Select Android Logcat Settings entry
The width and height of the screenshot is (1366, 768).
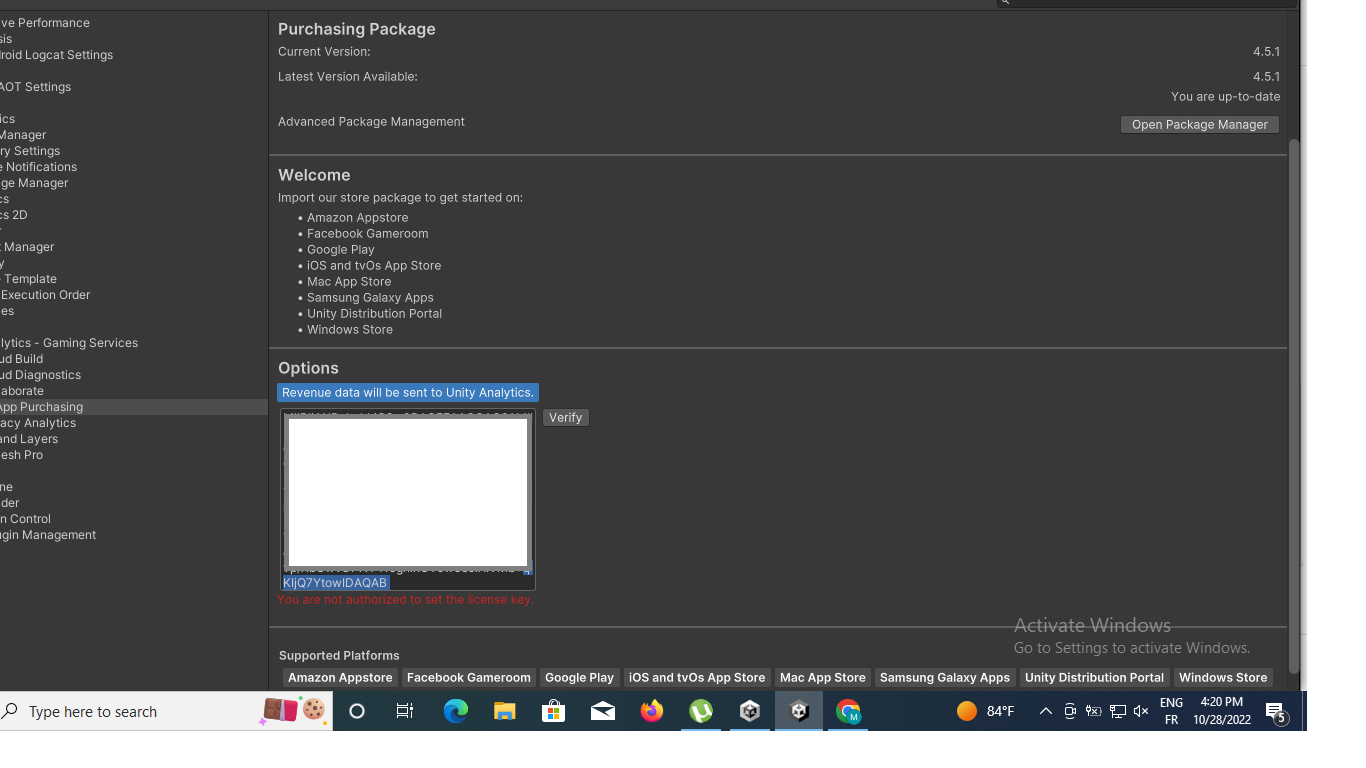coord(56,55)
